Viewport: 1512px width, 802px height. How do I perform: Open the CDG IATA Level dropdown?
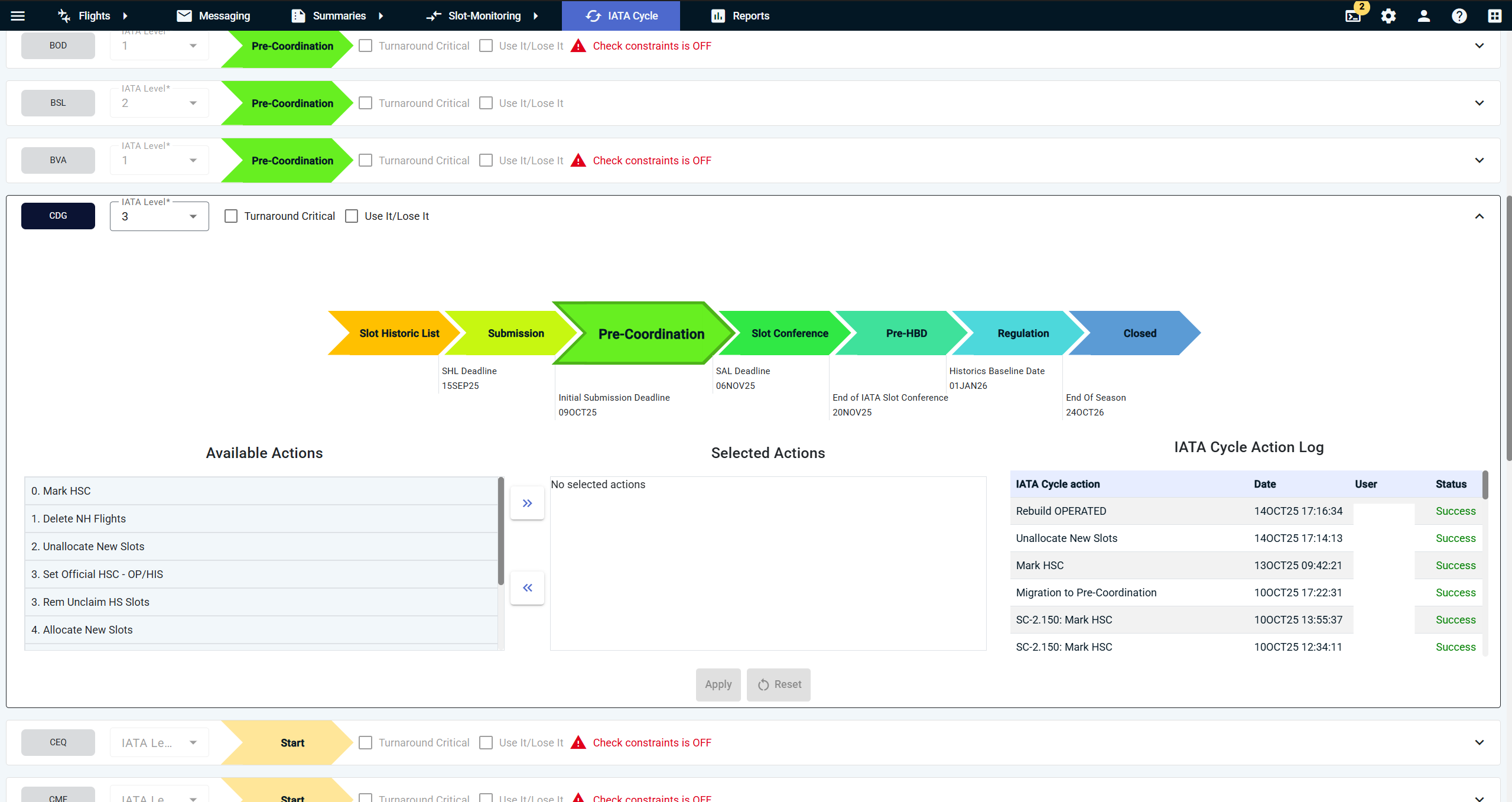point(159,216)
